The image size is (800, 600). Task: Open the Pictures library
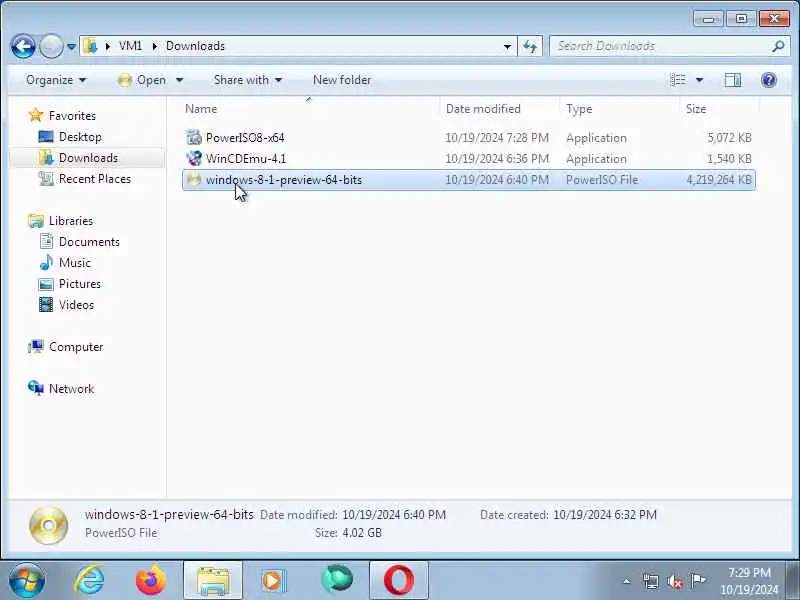80,284
